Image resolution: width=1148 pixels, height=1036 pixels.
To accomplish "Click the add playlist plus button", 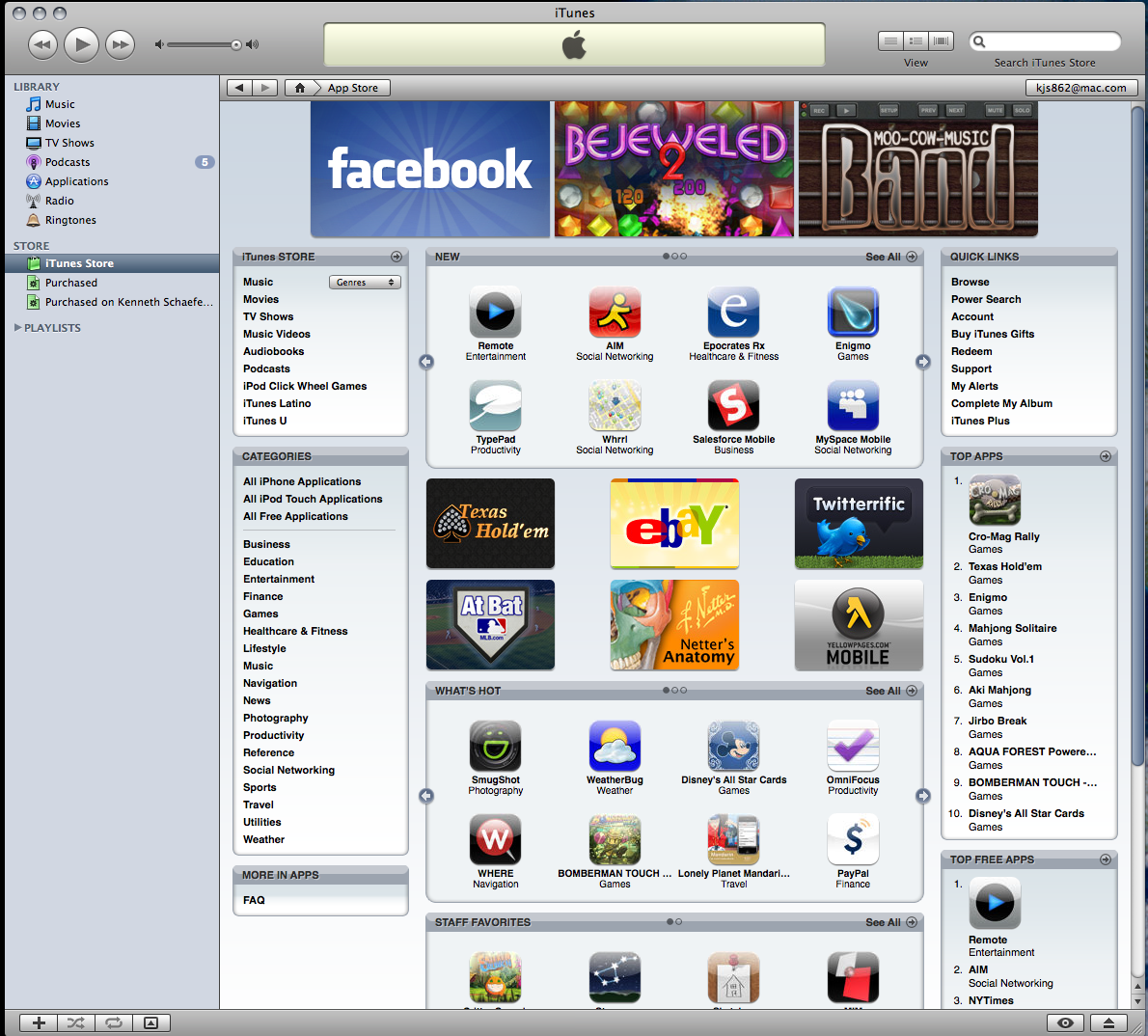I will (39, 1022).
